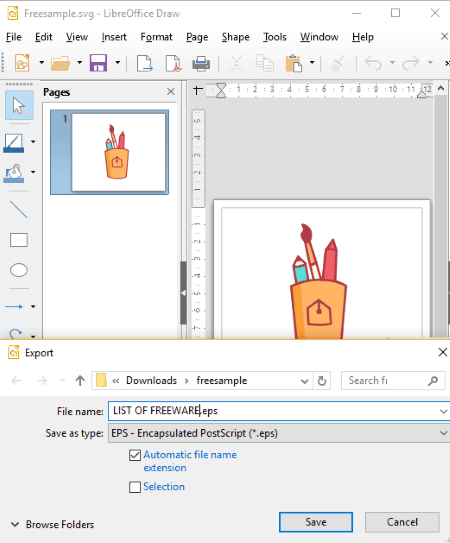Screen dimensions: 450x543
Task: Click the Save button in Export dialog
Action: pyautogui.click(x=316, y=522)
